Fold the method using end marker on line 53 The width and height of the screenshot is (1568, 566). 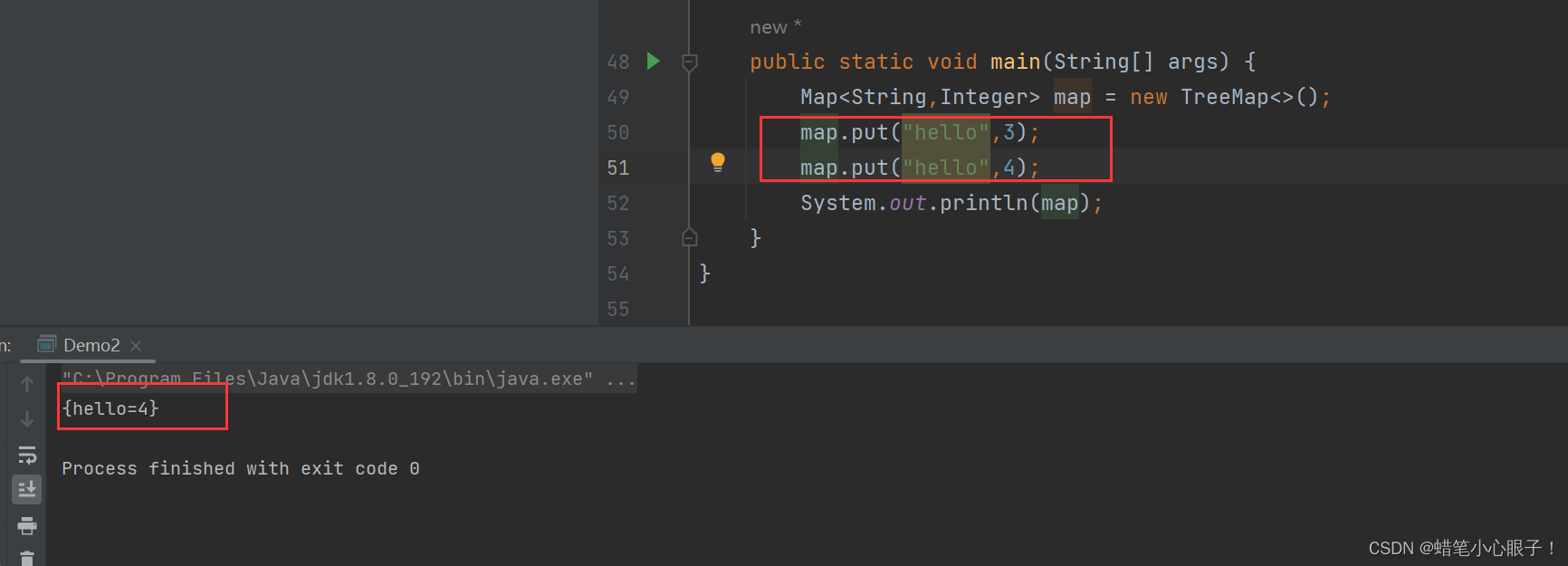point(690,237)
